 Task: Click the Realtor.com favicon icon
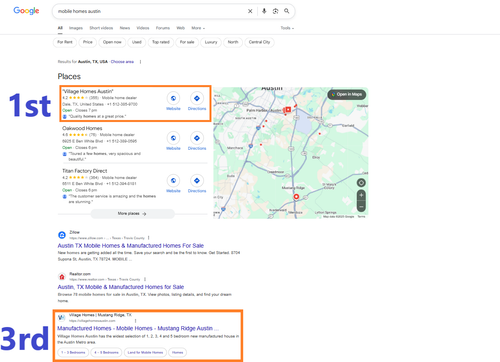pyautogui.click(x=62, y=277)
